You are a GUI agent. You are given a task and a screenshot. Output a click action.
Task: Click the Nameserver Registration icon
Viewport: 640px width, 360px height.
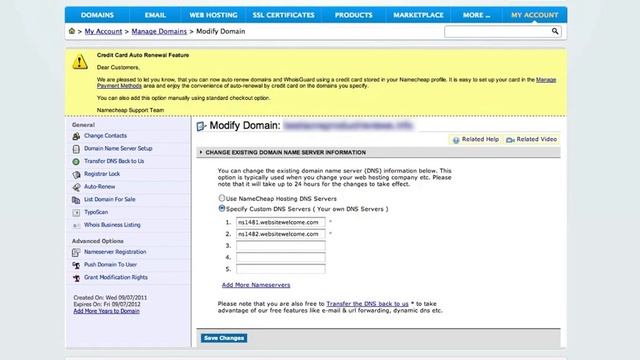click(x=76, y=253)
